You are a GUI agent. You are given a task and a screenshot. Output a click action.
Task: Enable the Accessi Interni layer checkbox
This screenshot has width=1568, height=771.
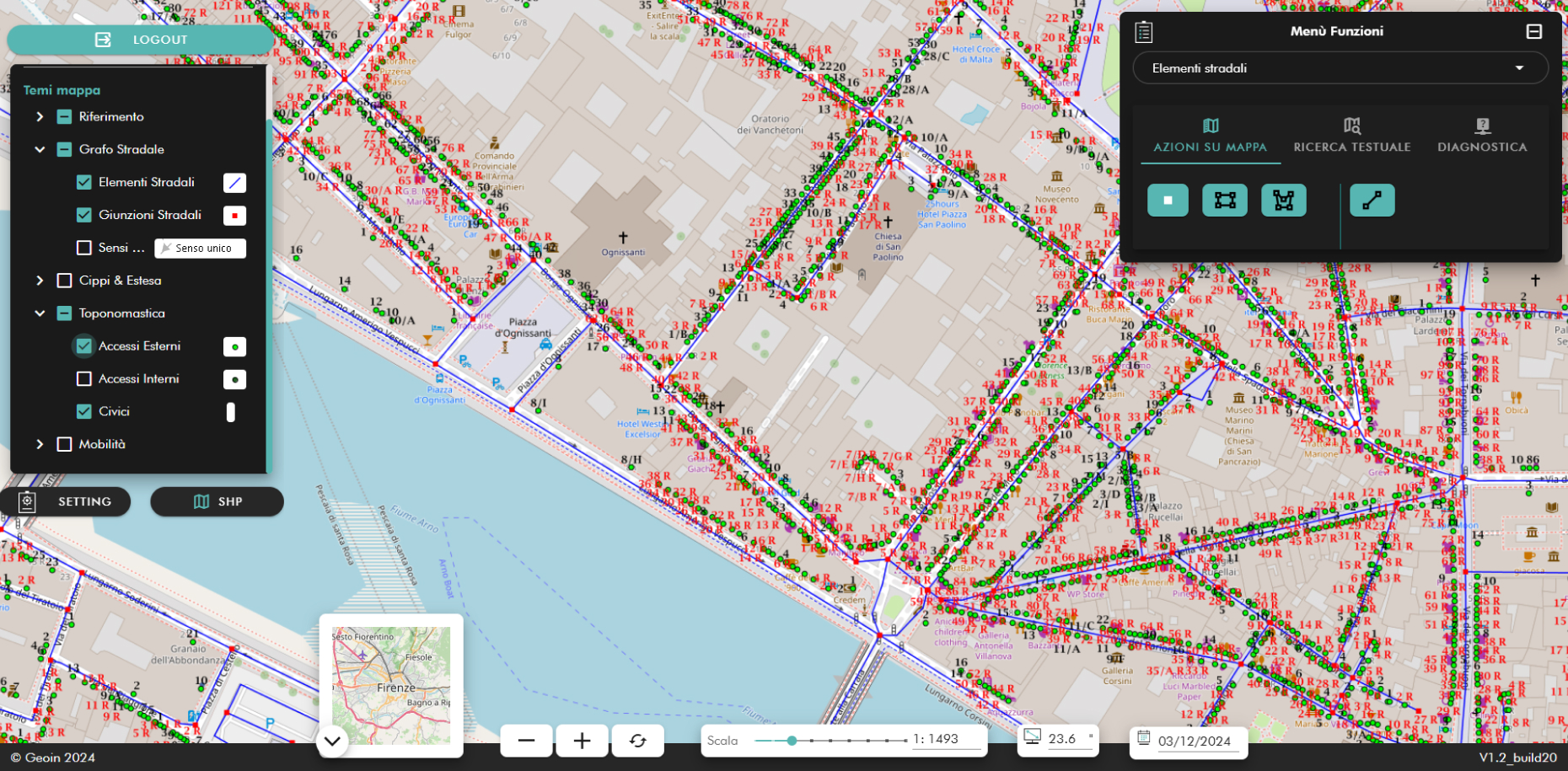[x=84, y=379]
